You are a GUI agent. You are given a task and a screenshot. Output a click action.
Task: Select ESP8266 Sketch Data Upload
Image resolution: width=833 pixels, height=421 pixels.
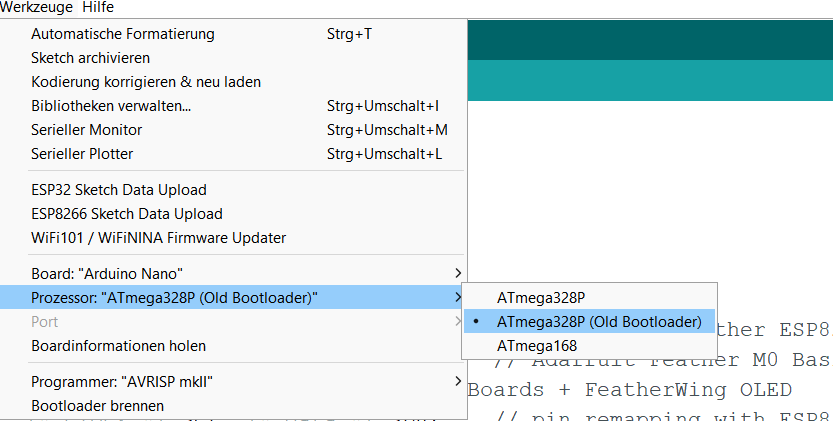tap(234, 214)
